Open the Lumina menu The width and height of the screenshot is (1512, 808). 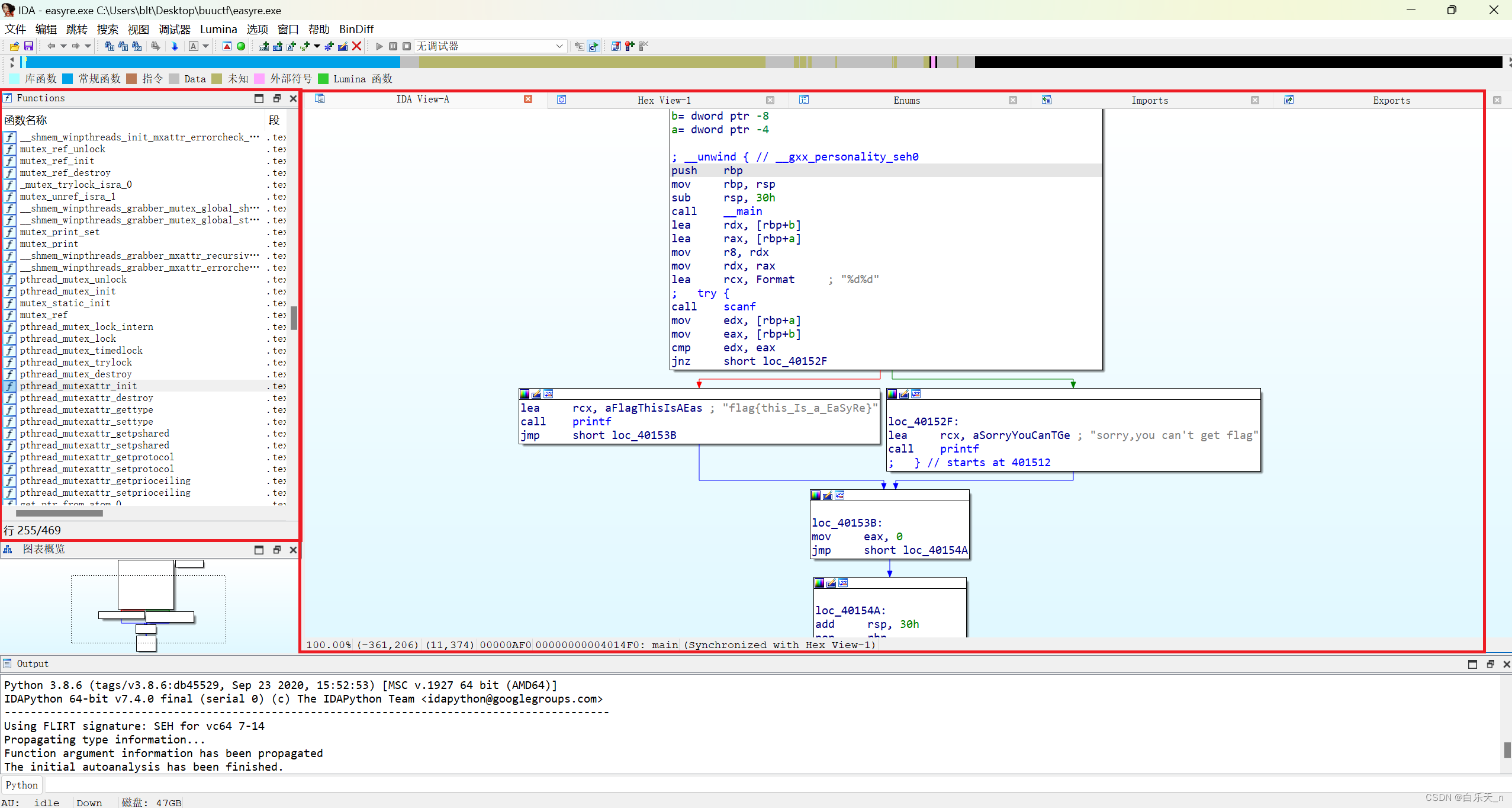pyautogui.click(x=218, y=29)
